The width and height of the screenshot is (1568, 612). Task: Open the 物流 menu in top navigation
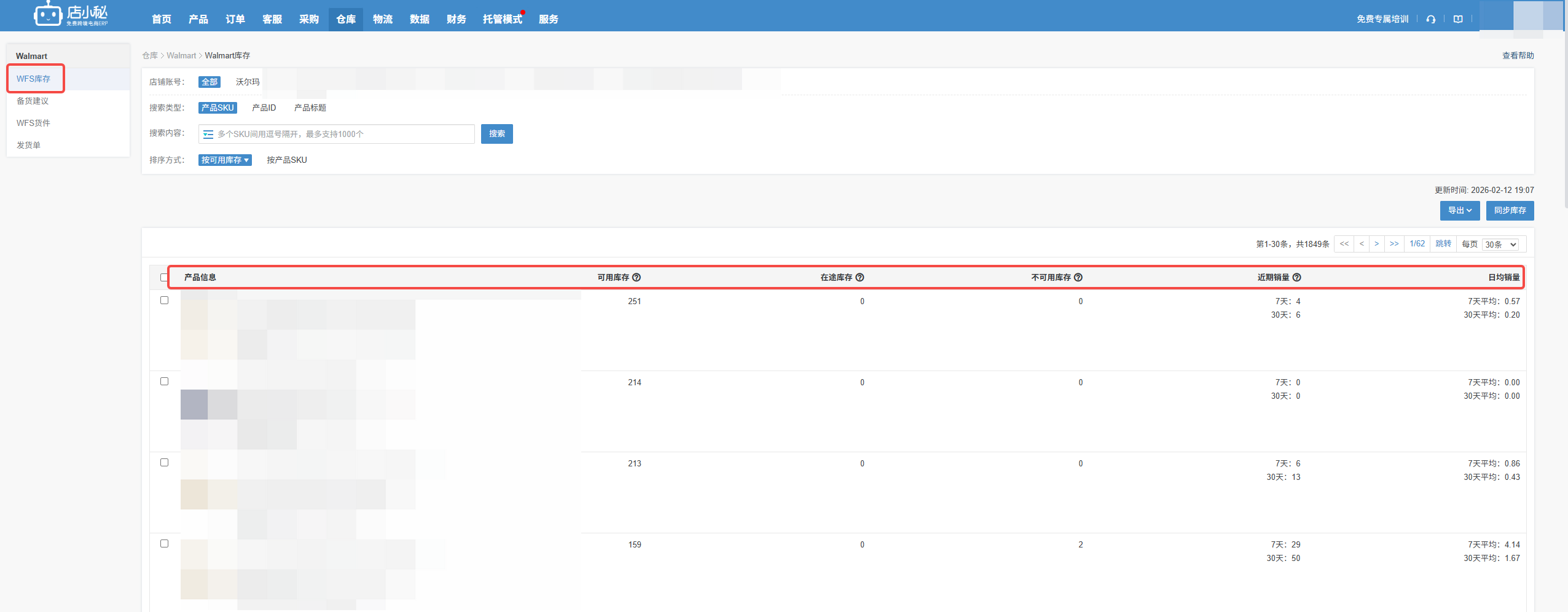click(382, 19)
